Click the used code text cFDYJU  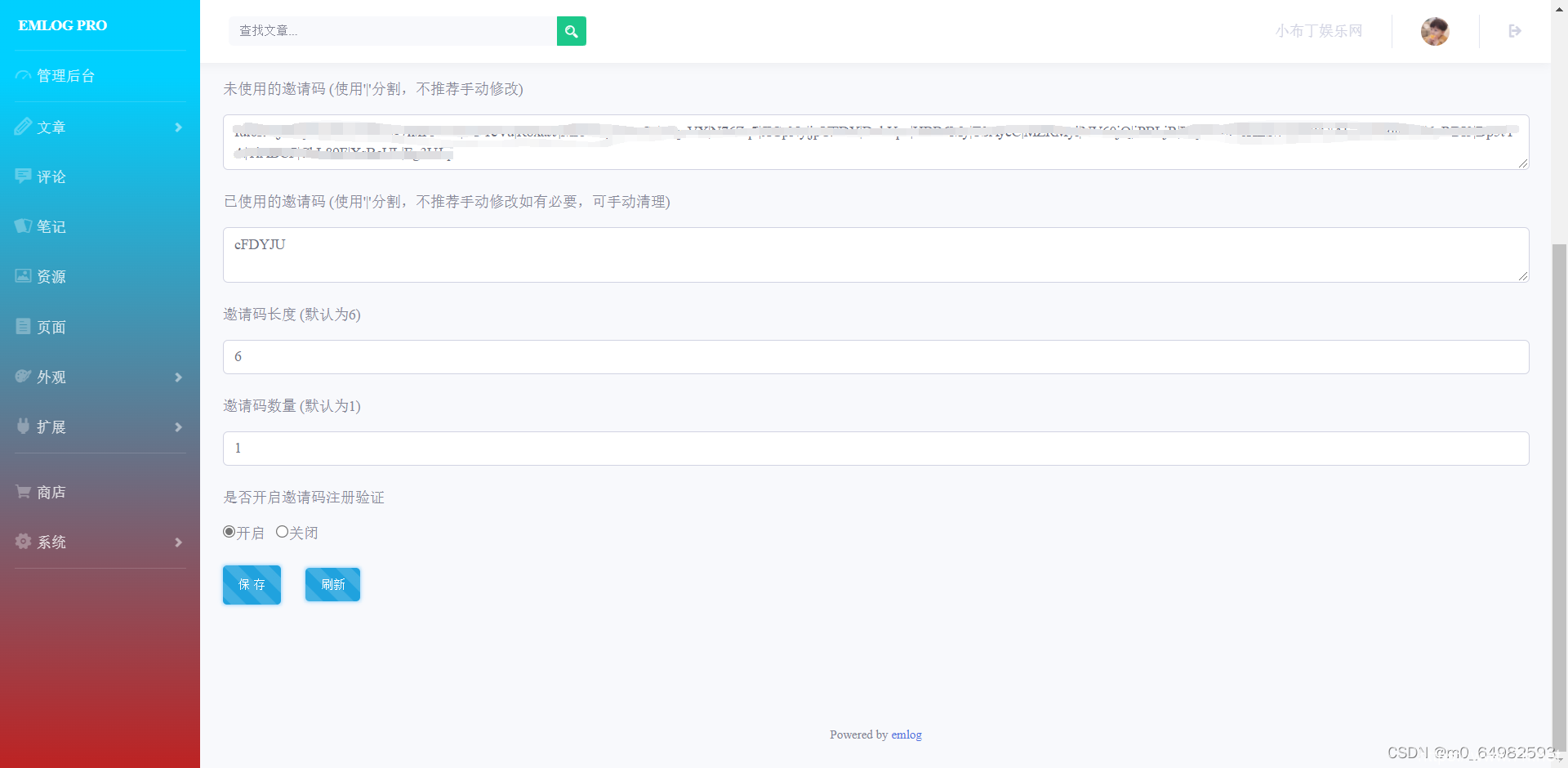[x=260, y=244]
